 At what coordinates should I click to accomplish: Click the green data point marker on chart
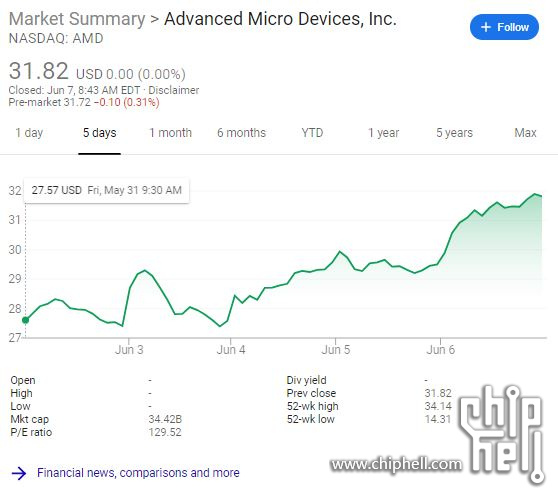pyautogui.click(x=25, y=320)
